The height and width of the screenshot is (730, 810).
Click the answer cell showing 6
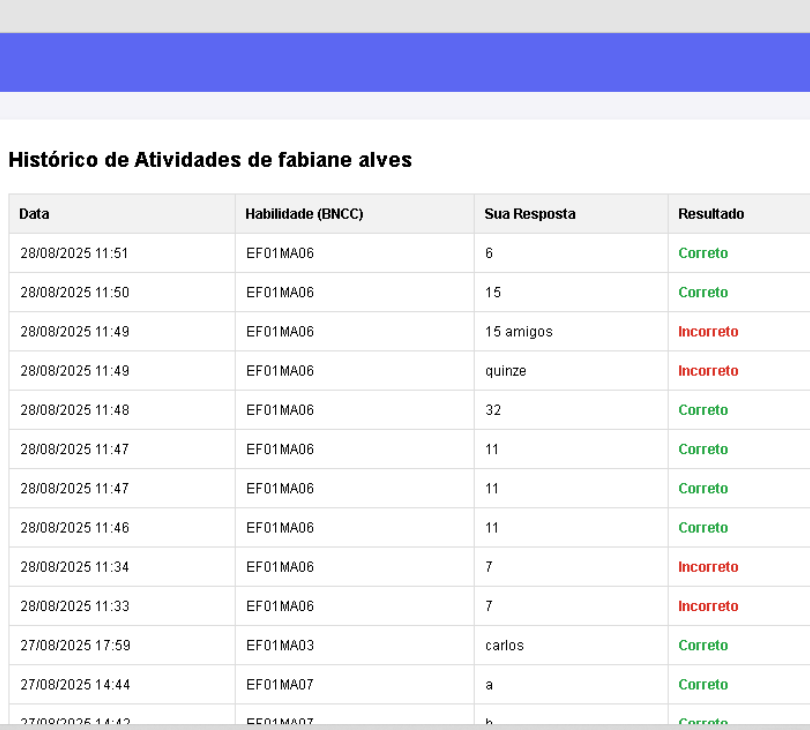pyautogui.click(x=489, y=254)
